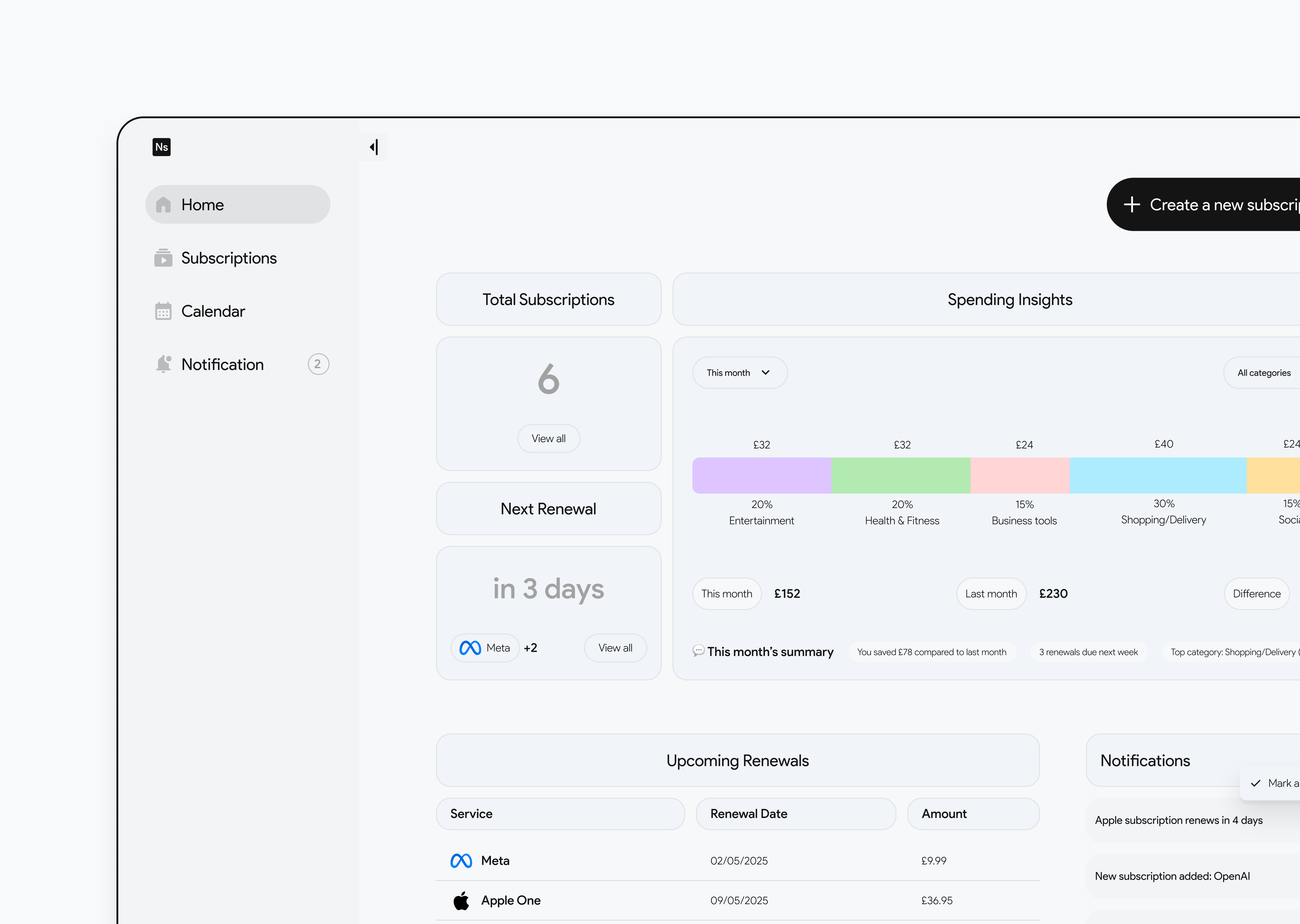Collapse the sidebar using the arrow icon

click(x=374, y=147)
